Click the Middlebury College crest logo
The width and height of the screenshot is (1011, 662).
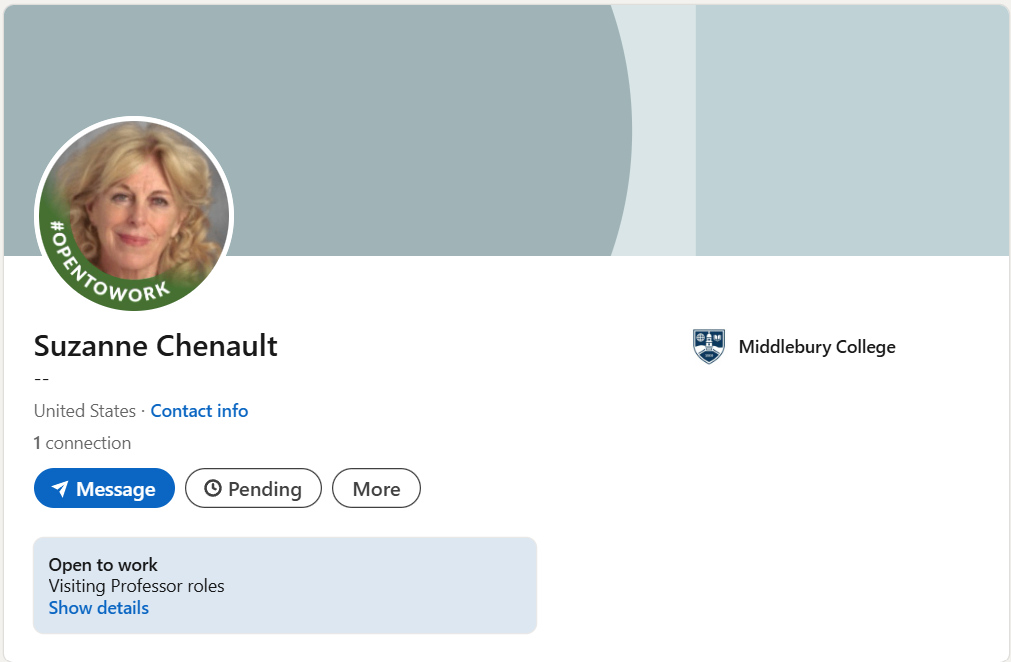[708, 347]
